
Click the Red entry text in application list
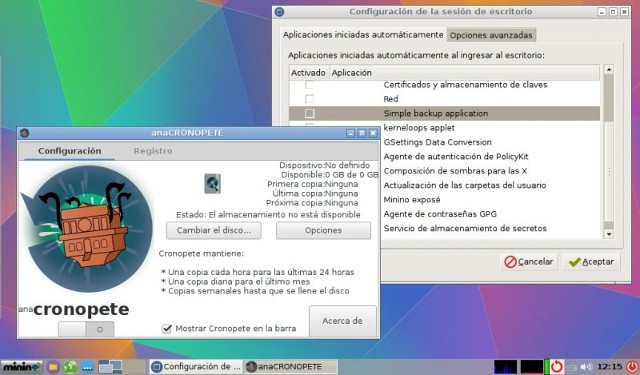(391, 99)
